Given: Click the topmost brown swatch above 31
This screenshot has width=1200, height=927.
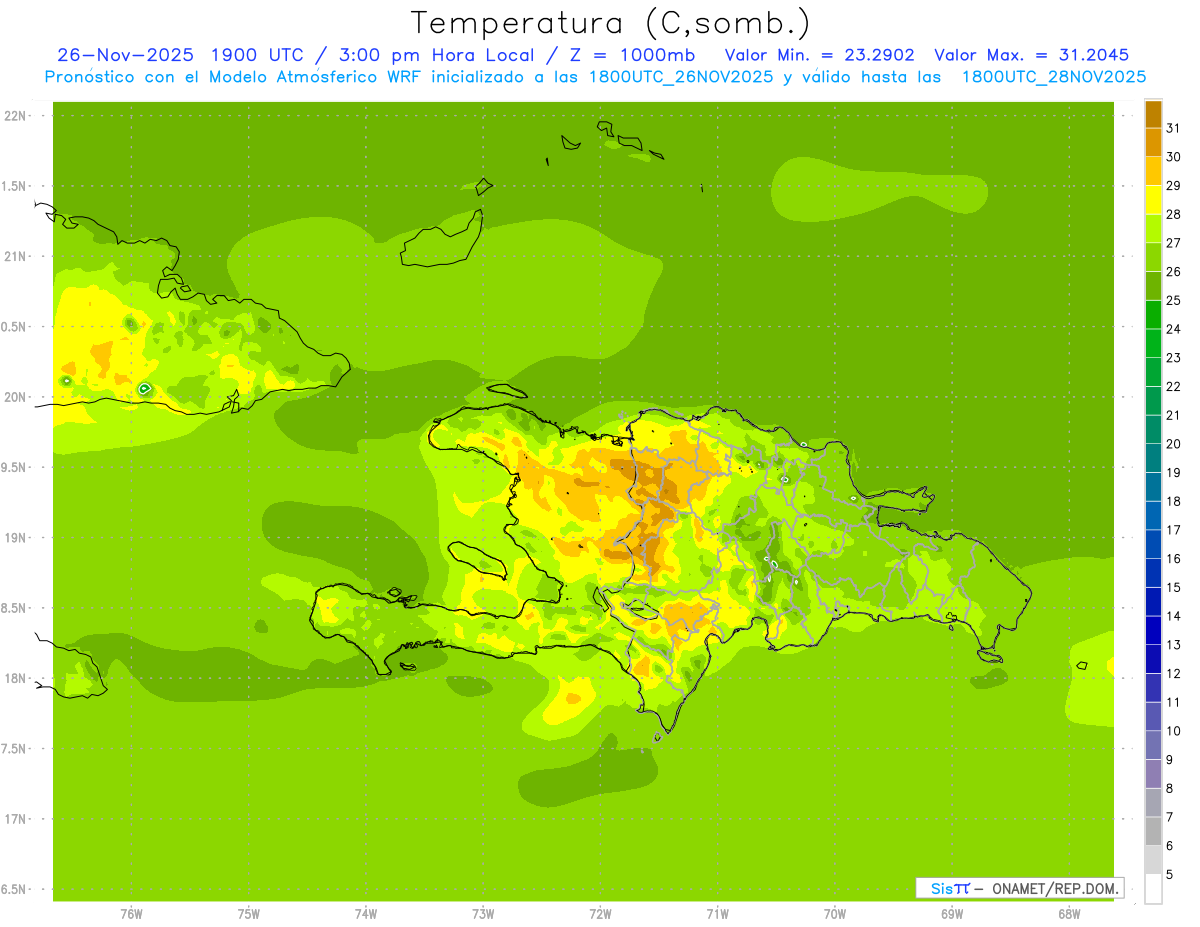Looking at the screenshot, I should [x=1153, y=114].
